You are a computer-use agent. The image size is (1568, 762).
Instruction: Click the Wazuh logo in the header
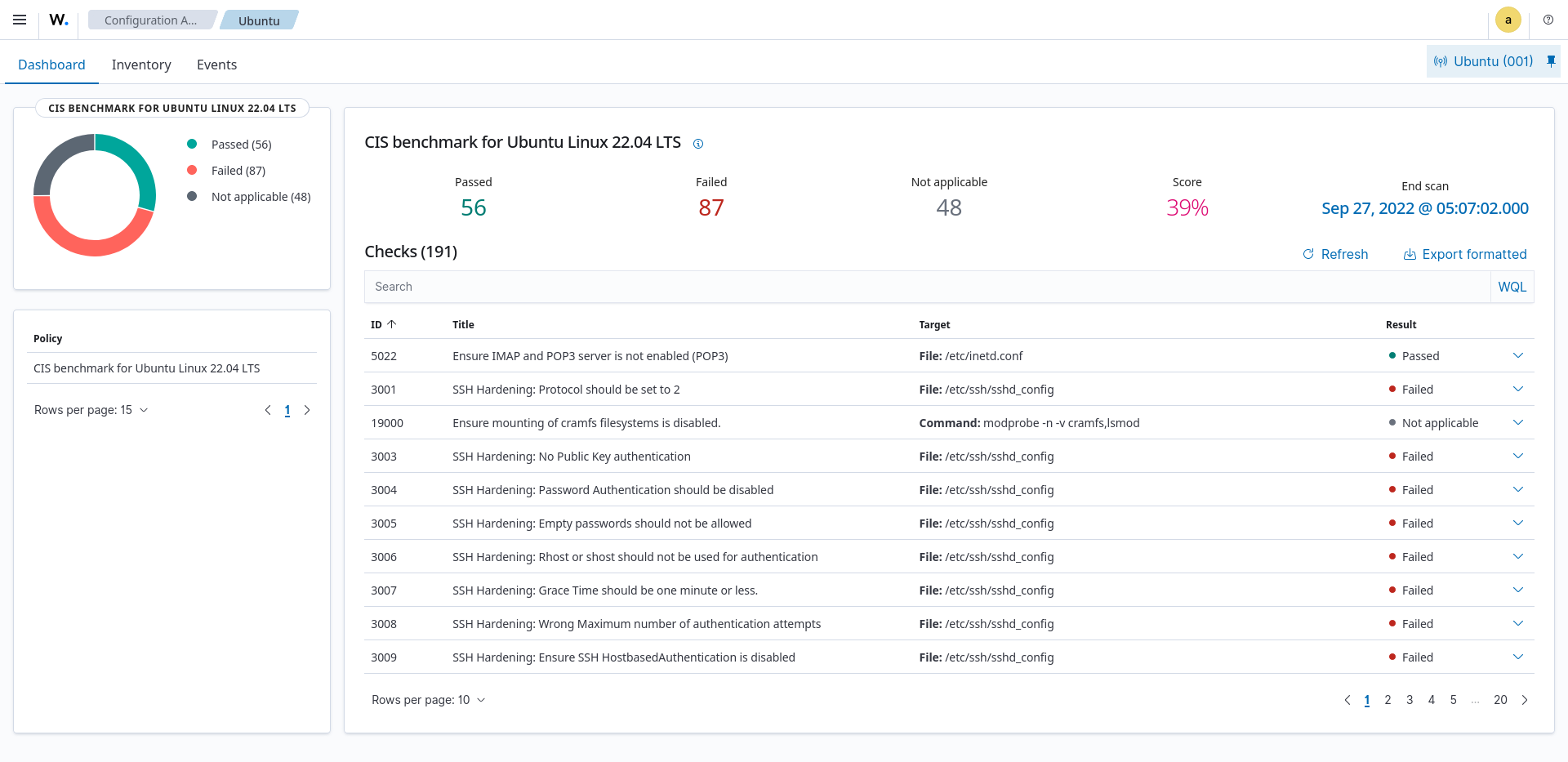[57, 20]
